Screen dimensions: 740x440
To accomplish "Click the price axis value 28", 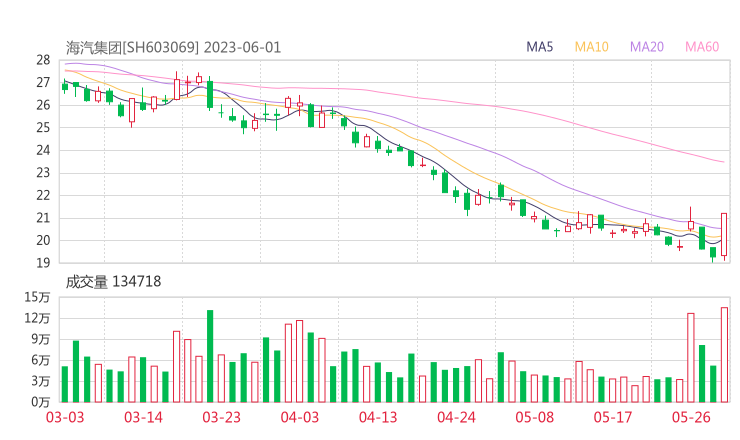I will click(43, 60).
